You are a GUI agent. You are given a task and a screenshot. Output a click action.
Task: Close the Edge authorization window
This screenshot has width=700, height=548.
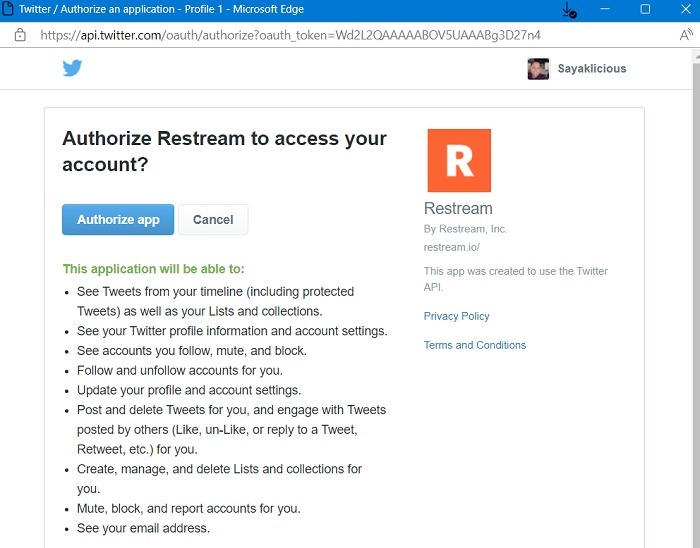686,9
